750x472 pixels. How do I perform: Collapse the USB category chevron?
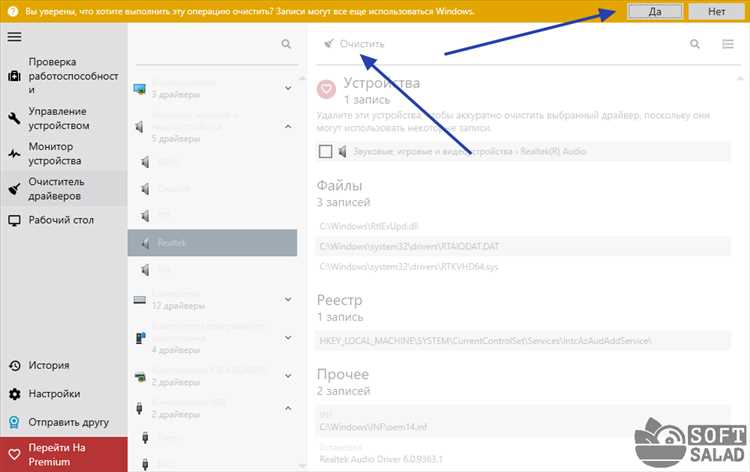[x=288, y=408]
